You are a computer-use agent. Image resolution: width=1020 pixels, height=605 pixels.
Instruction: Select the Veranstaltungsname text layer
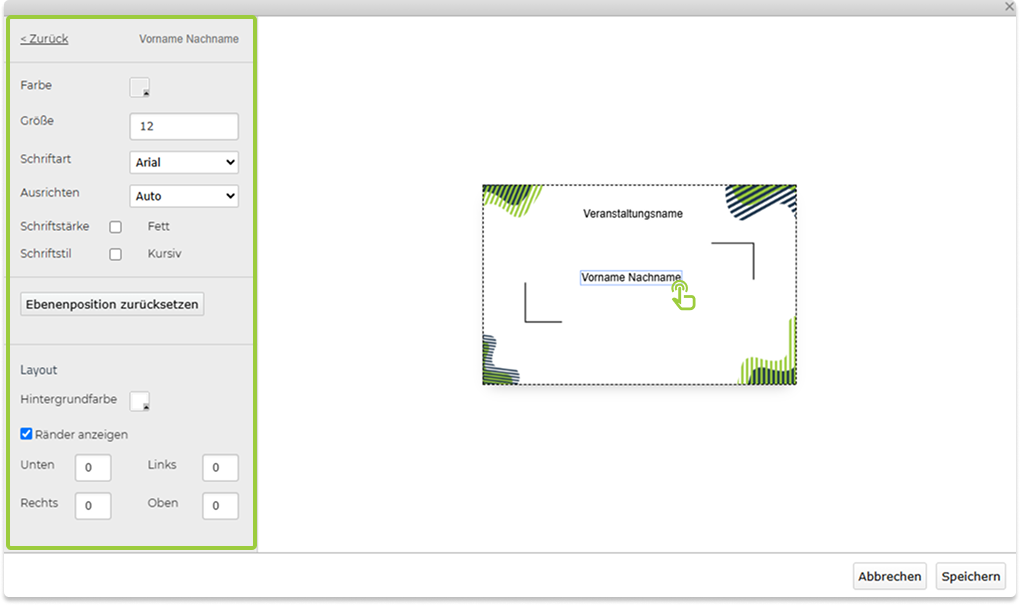pos(632,213)
